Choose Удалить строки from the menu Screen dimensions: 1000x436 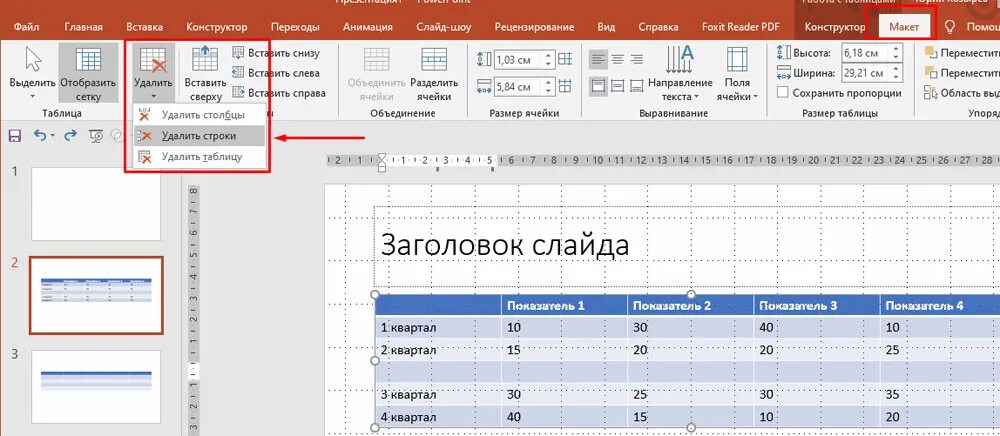click(x=199, y=136)
